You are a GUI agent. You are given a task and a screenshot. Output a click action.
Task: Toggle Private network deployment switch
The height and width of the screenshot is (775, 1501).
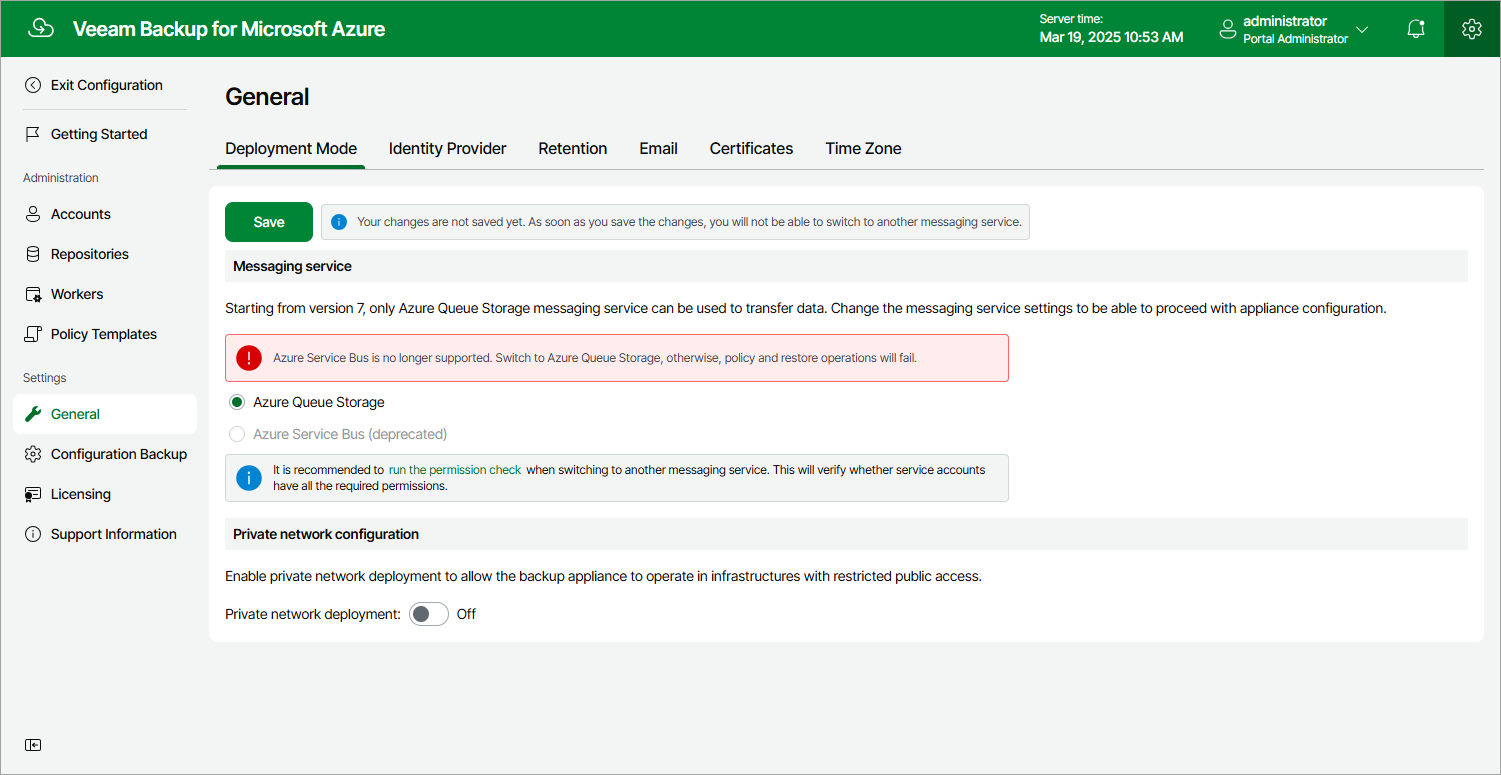click(429, 614)
